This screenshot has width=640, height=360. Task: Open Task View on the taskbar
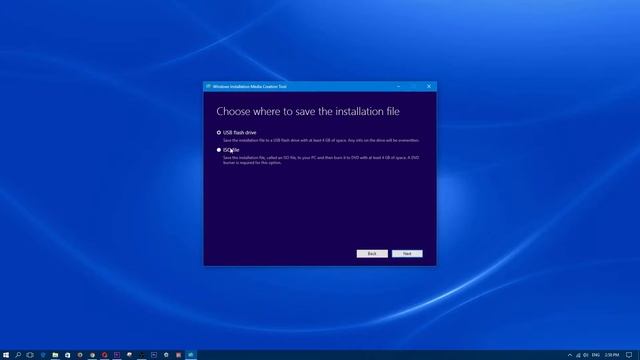(30, 355)
